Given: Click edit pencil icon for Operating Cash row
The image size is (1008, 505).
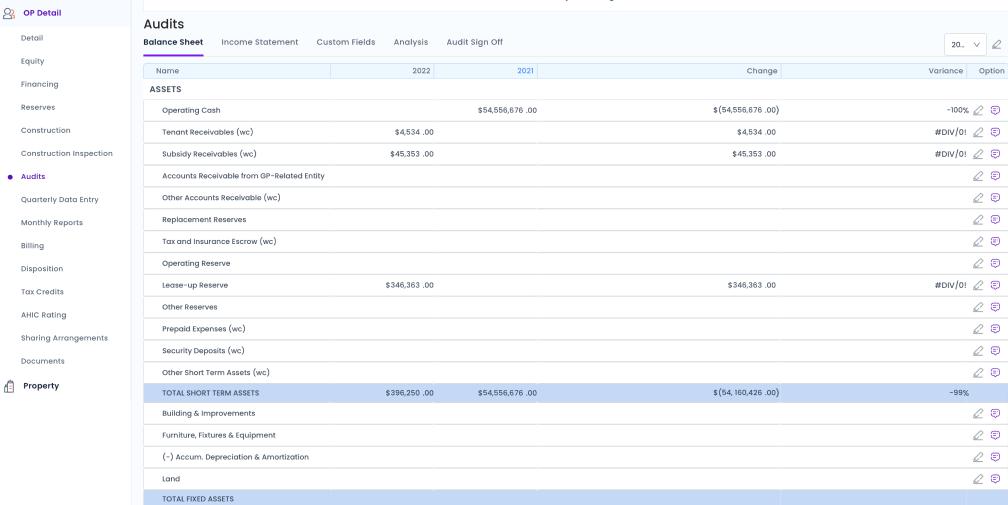Looking at the screenshot, I should tap(978, 110).
